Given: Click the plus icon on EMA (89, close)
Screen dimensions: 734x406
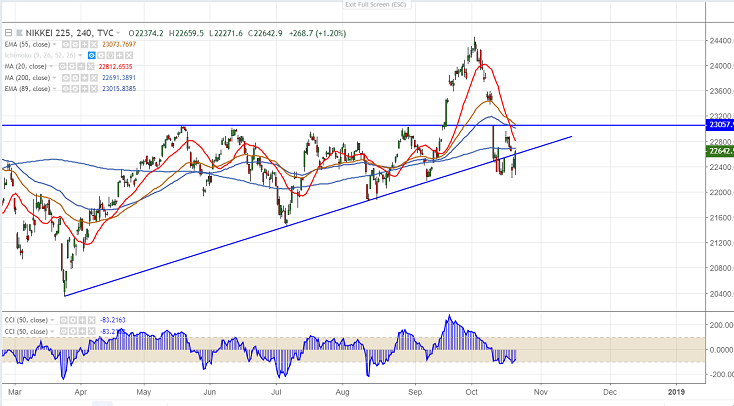Looking at the screenshot, I should 84,89.
